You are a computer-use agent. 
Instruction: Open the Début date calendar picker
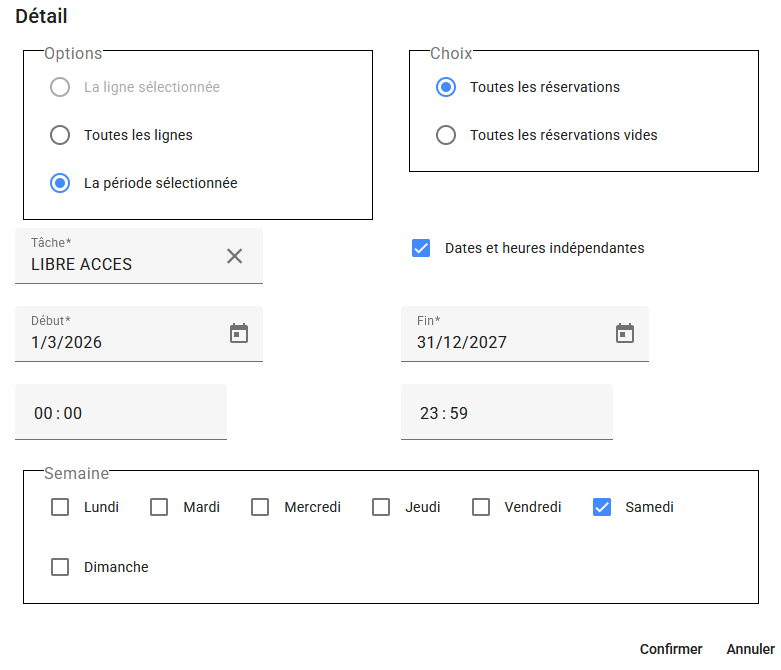[x=239, y=333]
